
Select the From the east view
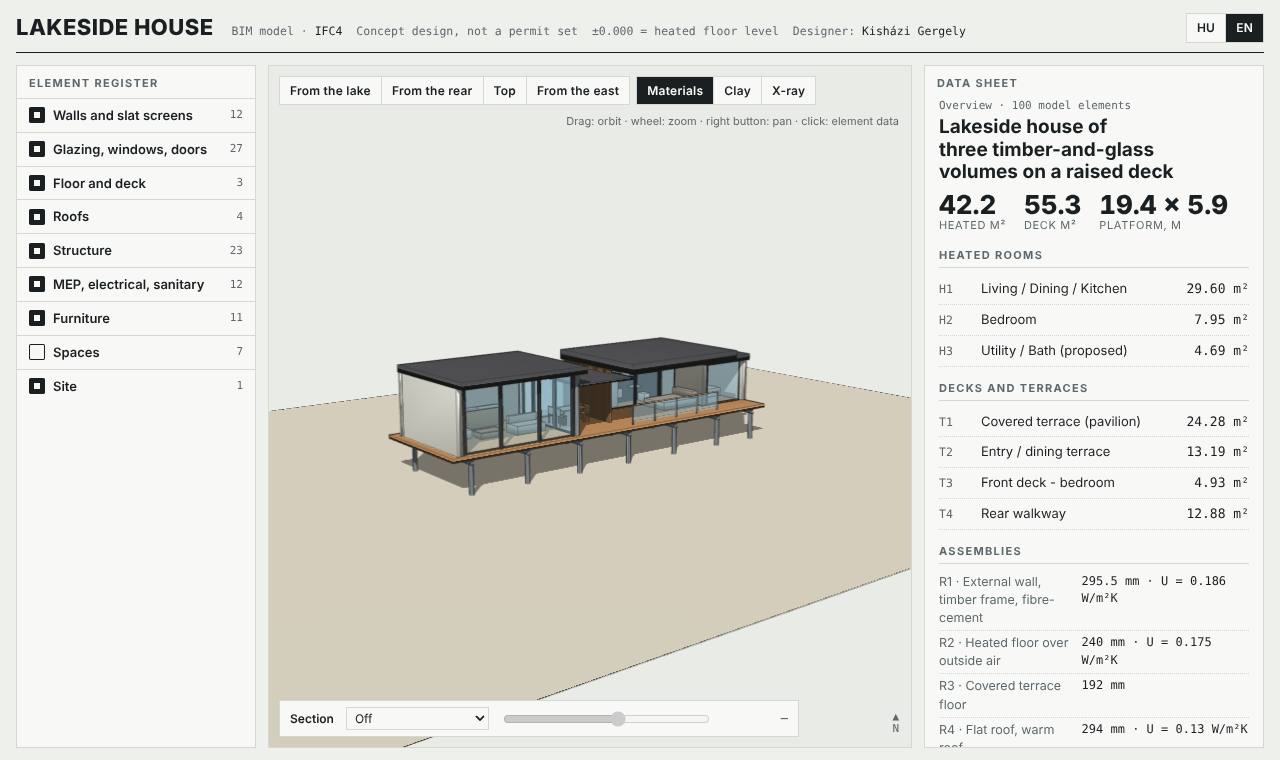click(578, 91)
